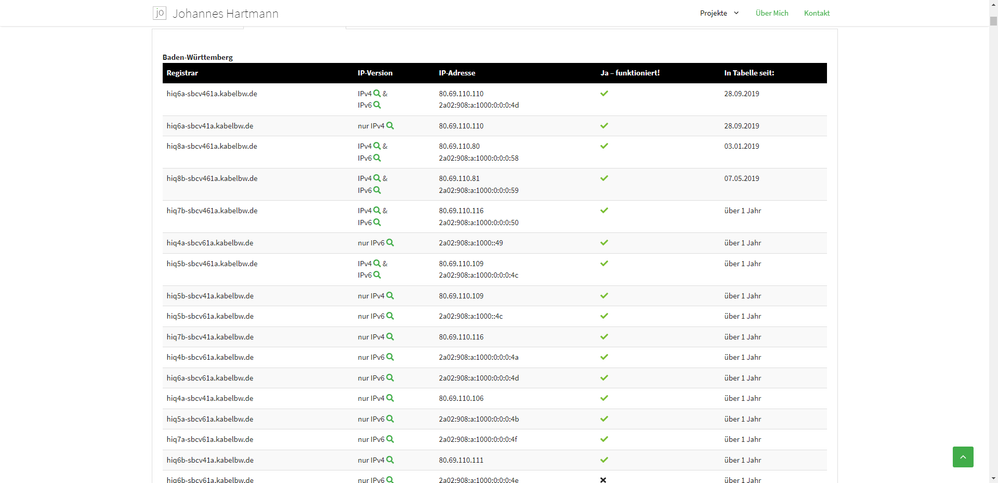Click the green checkmark in hiq8b-sbcv461a row
998x483 pixels.
pos(604,178)
